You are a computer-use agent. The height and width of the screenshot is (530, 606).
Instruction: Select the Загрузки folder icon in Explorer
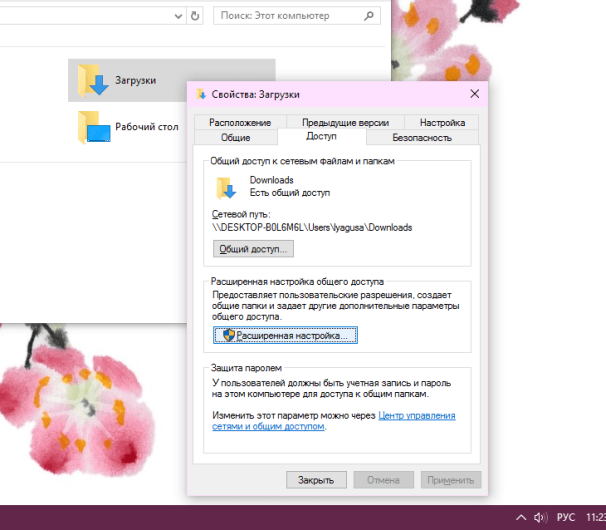tap(93, 80)
